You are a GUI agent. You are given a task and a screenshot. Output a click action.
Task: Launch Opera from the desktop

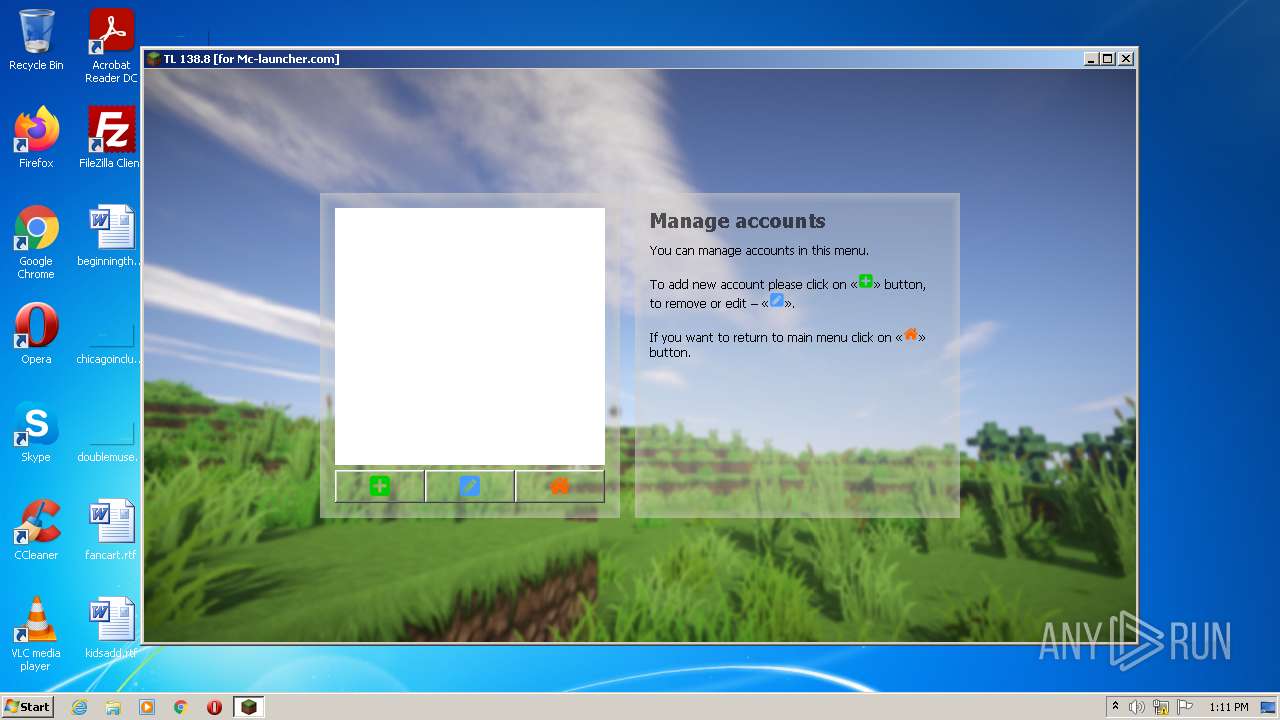coord(36,334)
